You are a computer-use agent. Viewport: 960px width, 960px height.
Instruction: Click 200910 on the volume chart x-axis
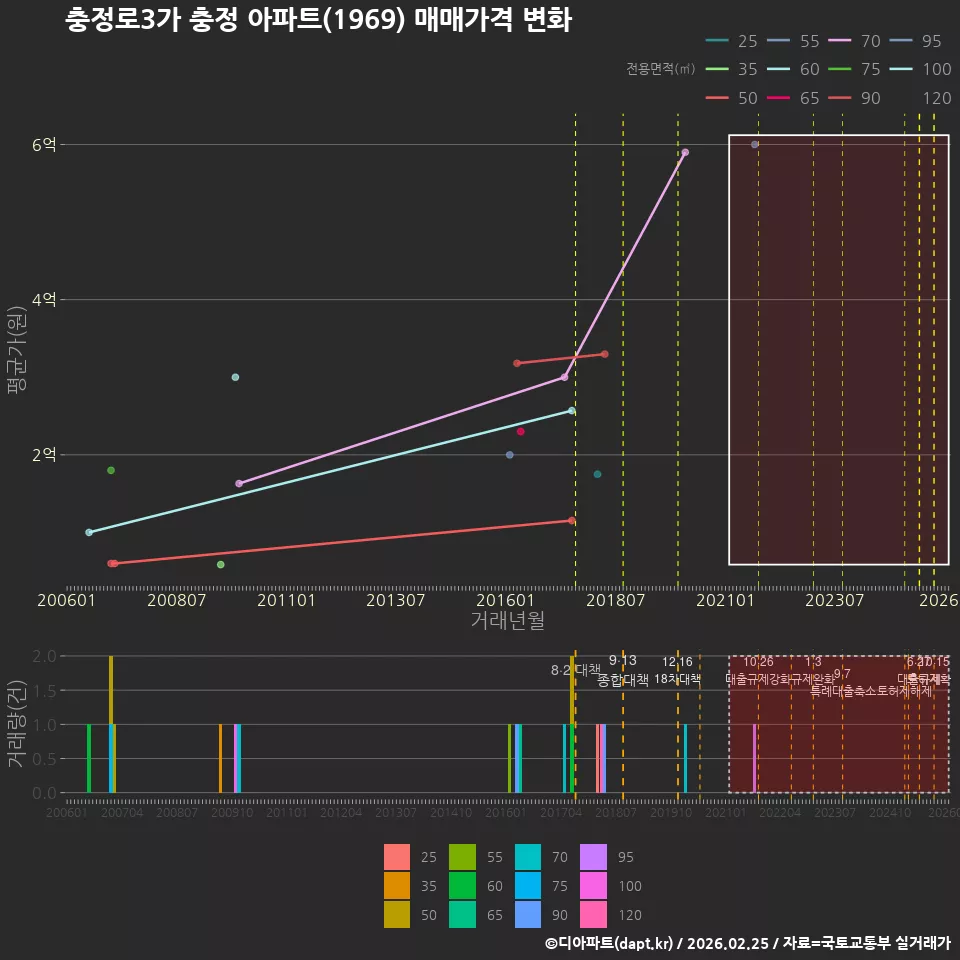pos(232,812)
